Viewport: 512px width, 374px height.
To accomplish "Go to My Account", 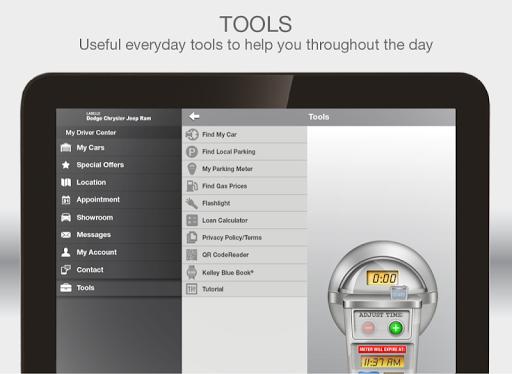I will [x=119, y=252].
